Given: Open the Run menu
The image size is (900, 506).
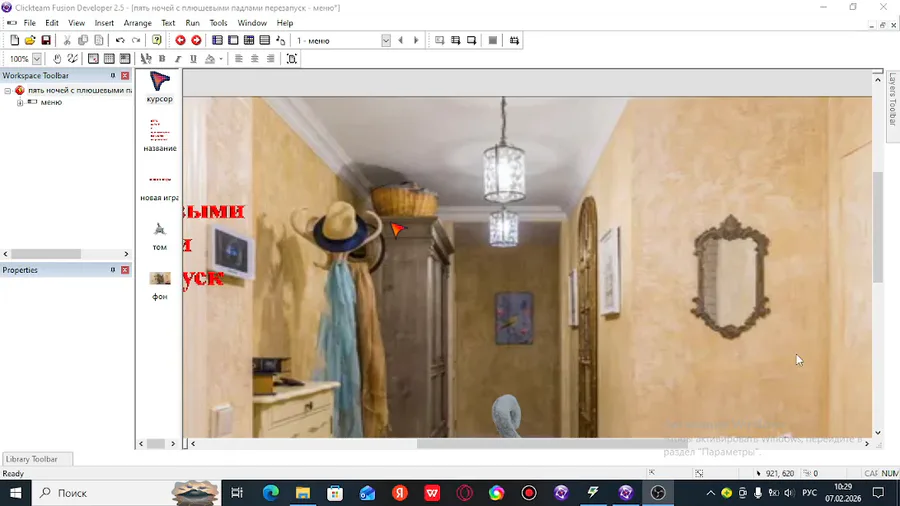Looking at the screenshot, I should tap(192, 23).
